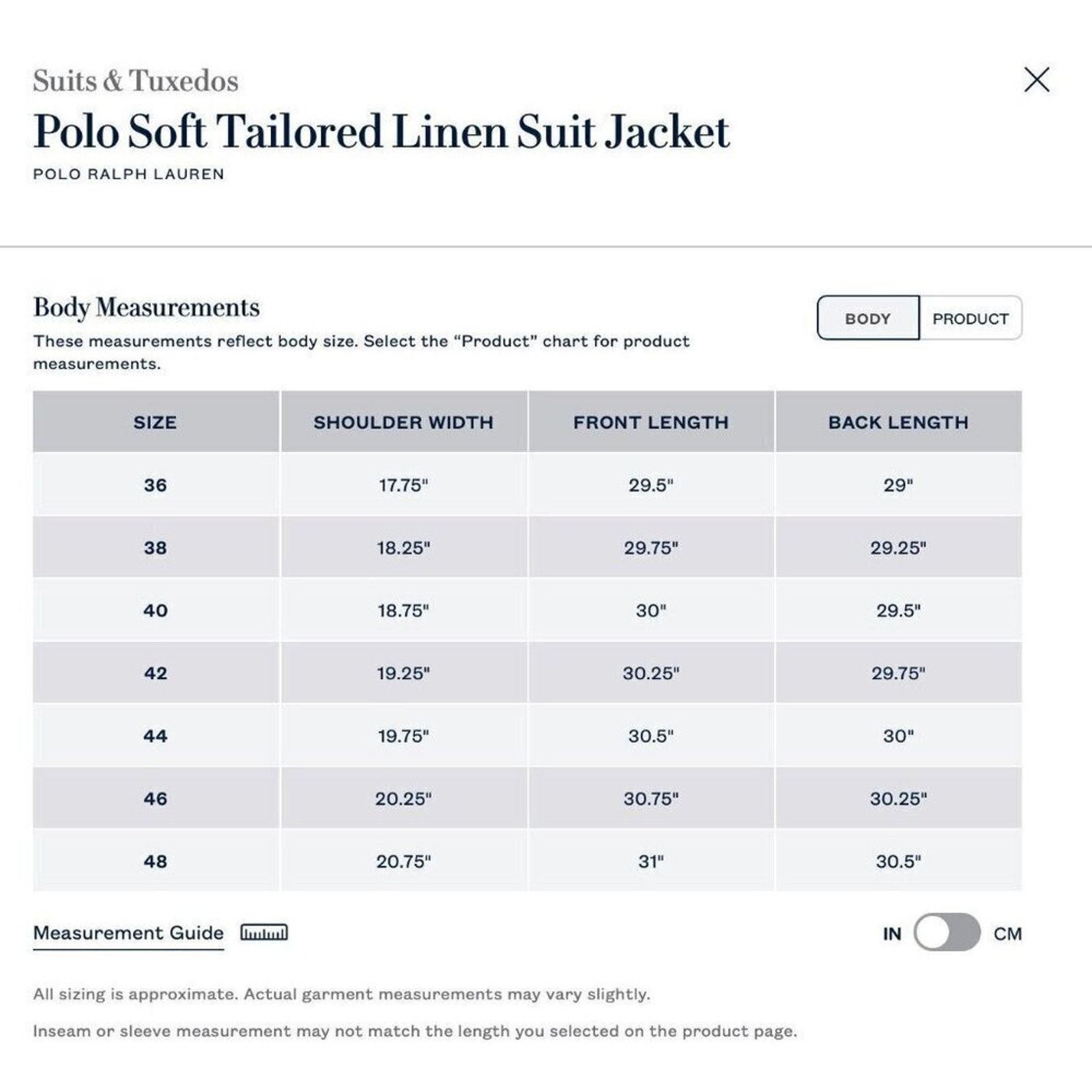1092x1092 pixels.
Task: Click the IN unit label
Action: (x=892, y=934)
